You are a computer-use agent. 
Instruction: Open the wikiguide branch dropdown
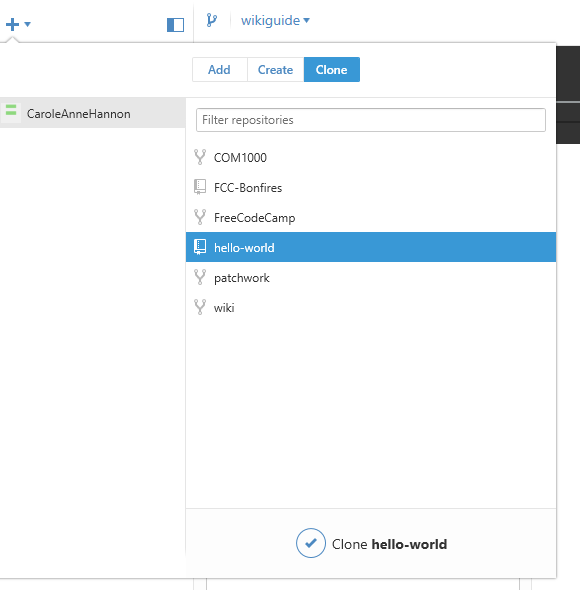click(275, 20)
